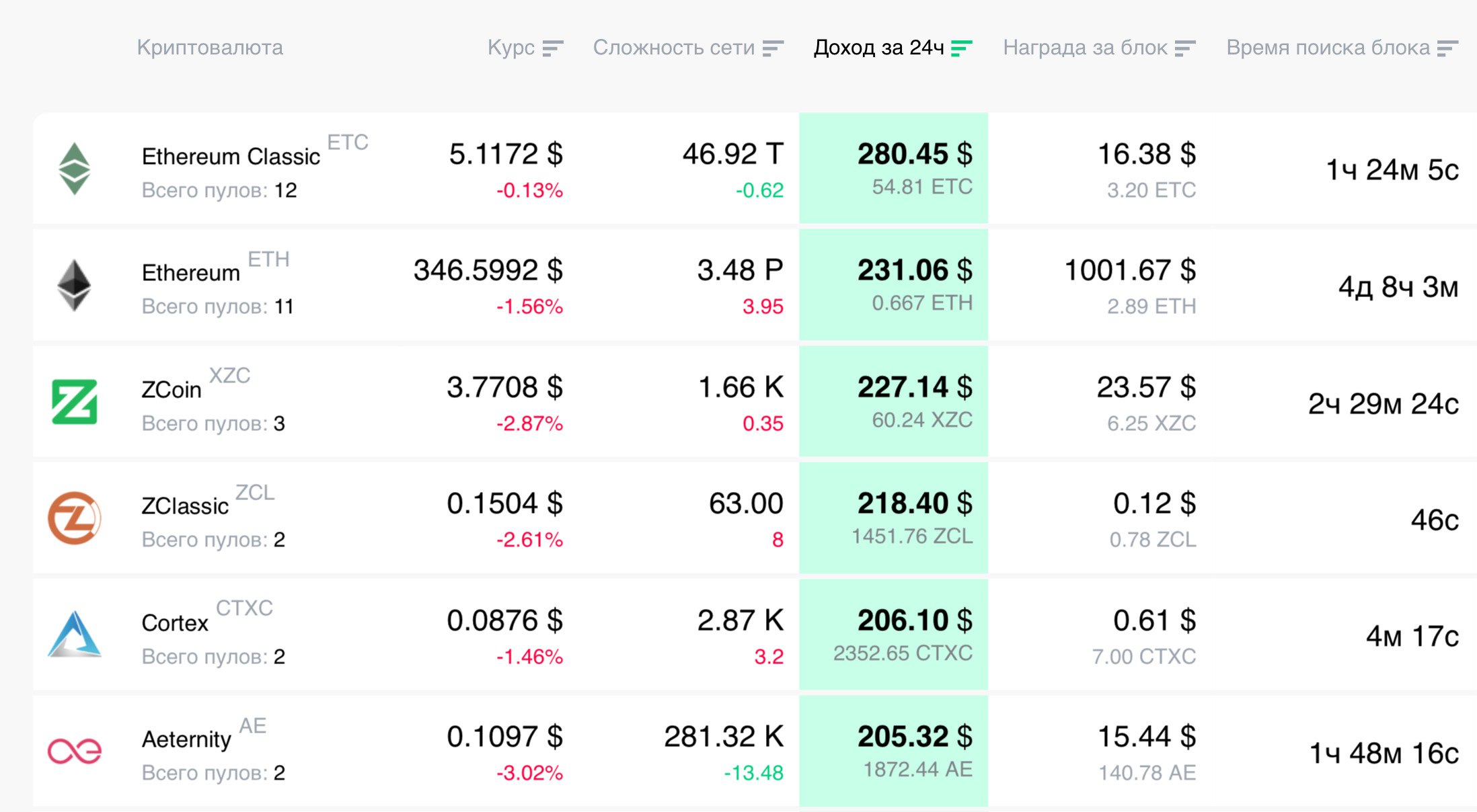Click sort icon beside Время поиска блока
The height and width of the screenshot is (812, 1477).
[1447, 48]
